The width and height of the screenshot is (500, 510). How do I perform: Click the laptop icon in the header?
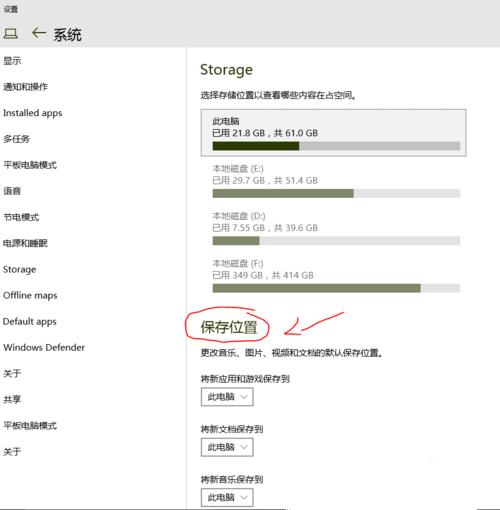[x=11, y=34]
